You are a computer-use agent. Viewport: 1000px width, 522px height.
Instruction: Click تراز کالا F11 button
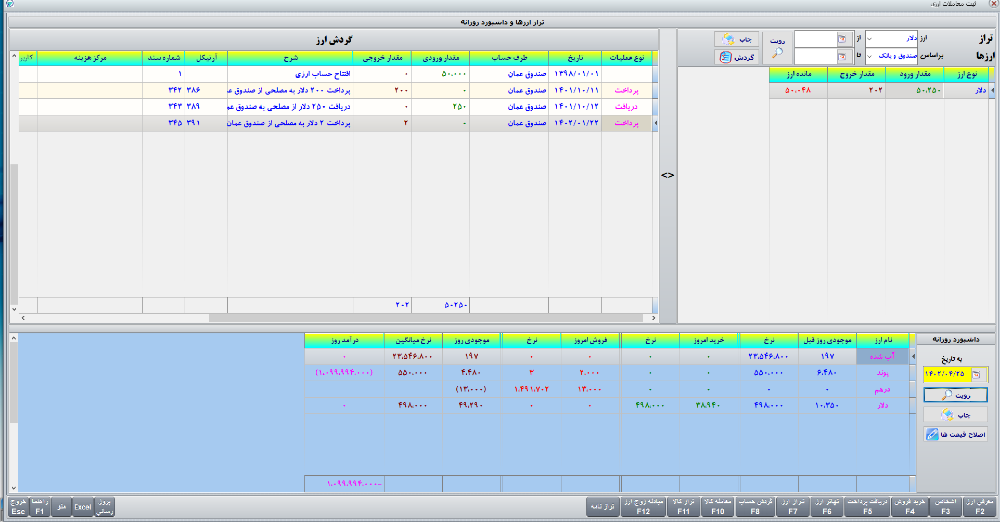click(x=684, y=507)
